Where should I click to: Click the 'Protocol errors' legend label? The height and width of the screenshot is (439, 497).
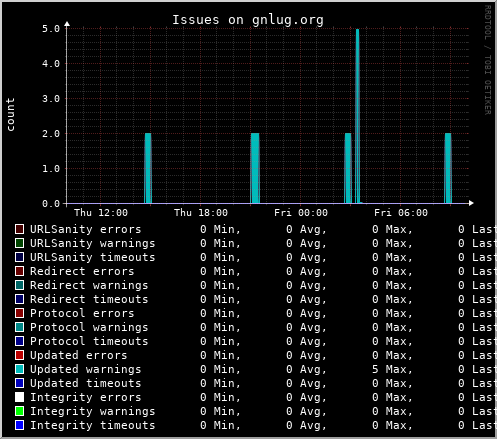(82, 313)
